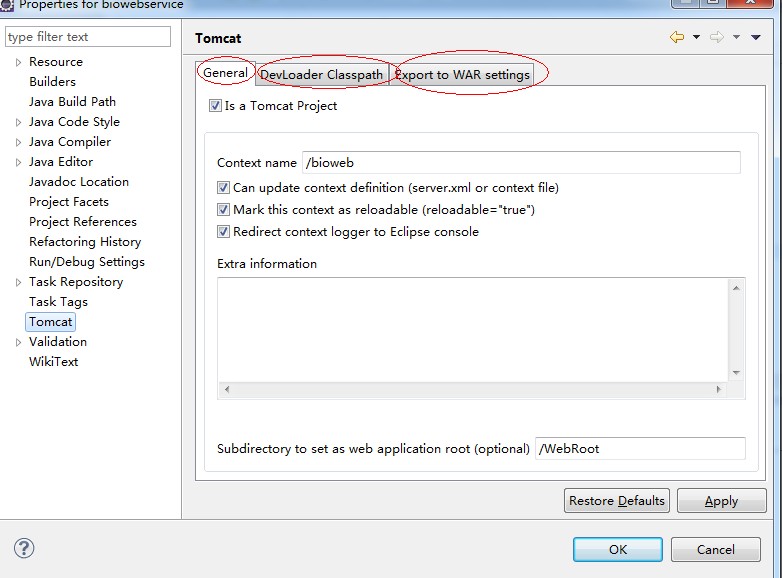Select Validation item
The width and height of the screenshot is (782, 578).
coord(58,342)
